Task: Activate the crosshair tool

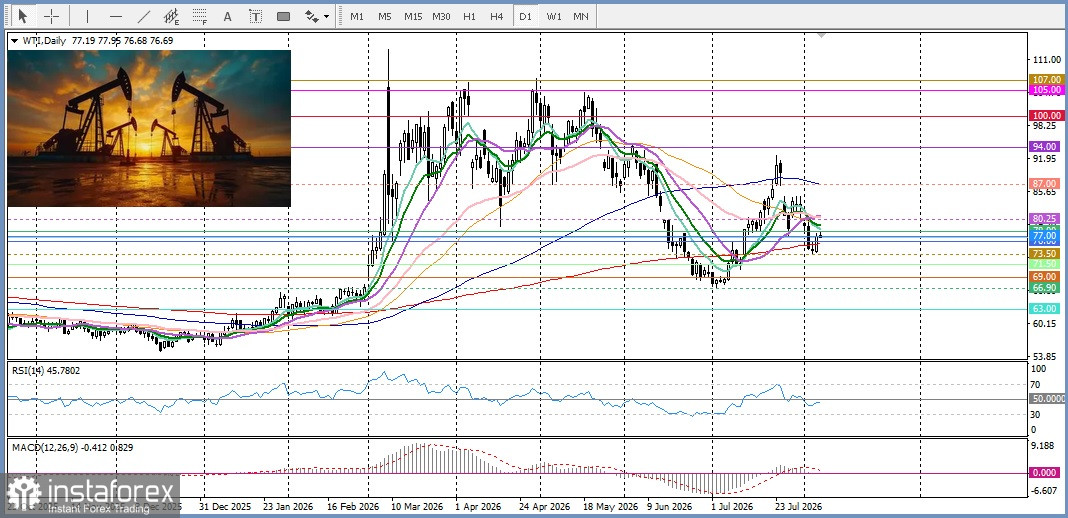Action: coord(52,16)
